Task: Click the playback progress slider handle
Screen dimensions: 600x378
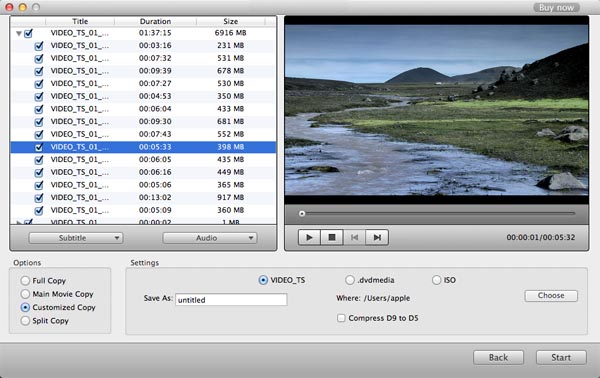Action: [x=302, y=213]
